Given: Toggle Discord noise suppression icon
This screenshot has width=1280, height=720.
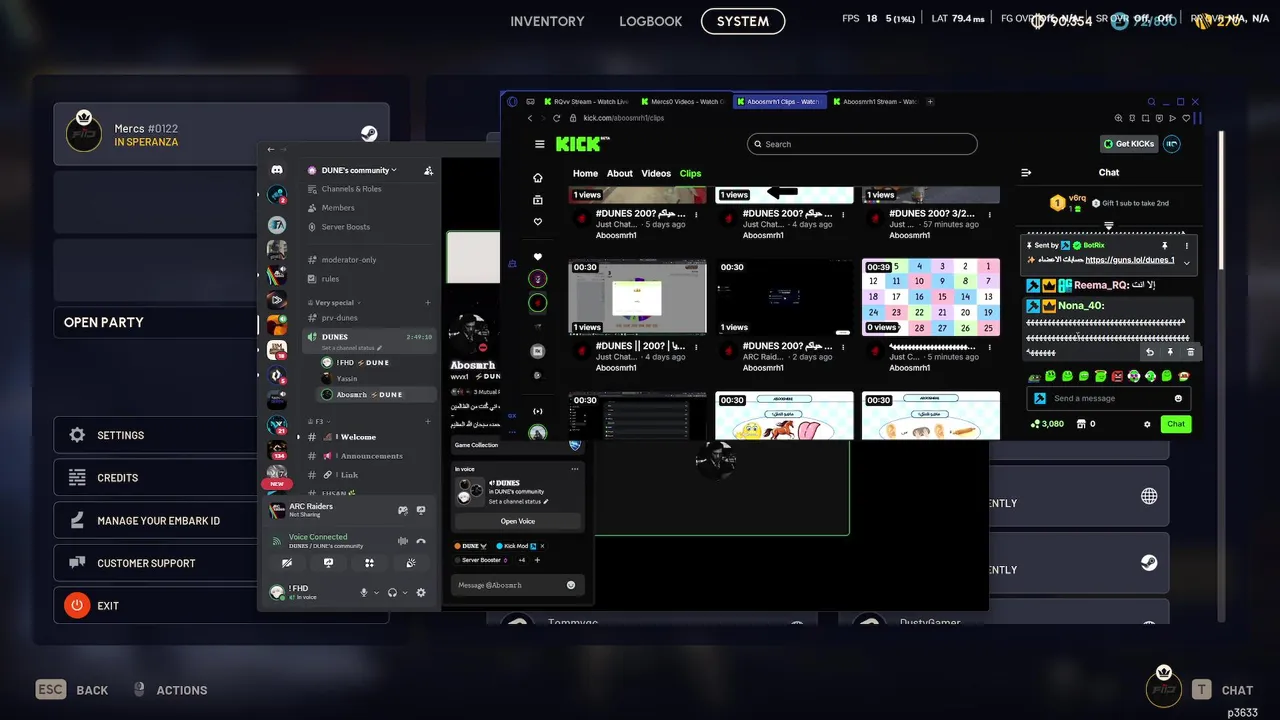Looking at the screenshot, I should click(403, 541).
